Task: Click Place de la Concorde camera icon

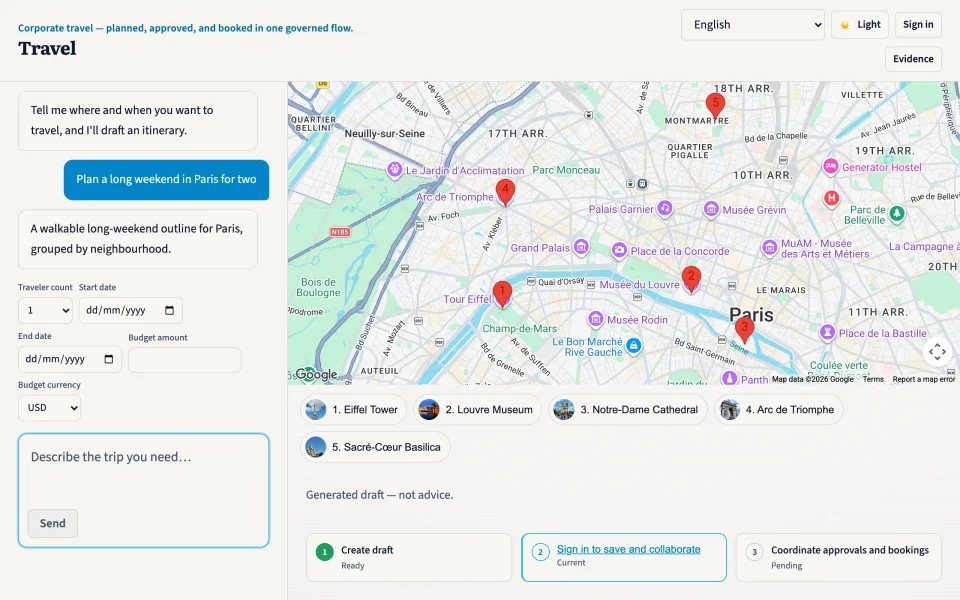Action: pos(620,250)
